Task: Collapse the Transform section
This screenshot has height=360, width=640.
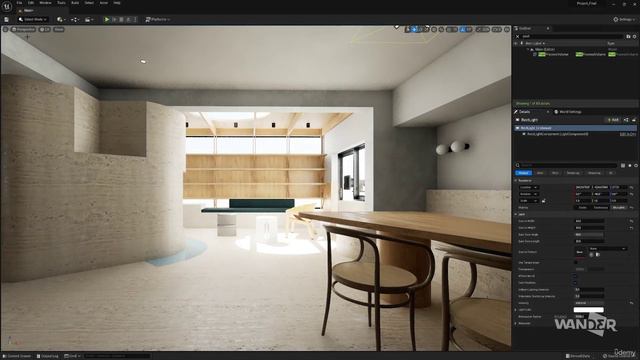Action: (x=516, y=180)
